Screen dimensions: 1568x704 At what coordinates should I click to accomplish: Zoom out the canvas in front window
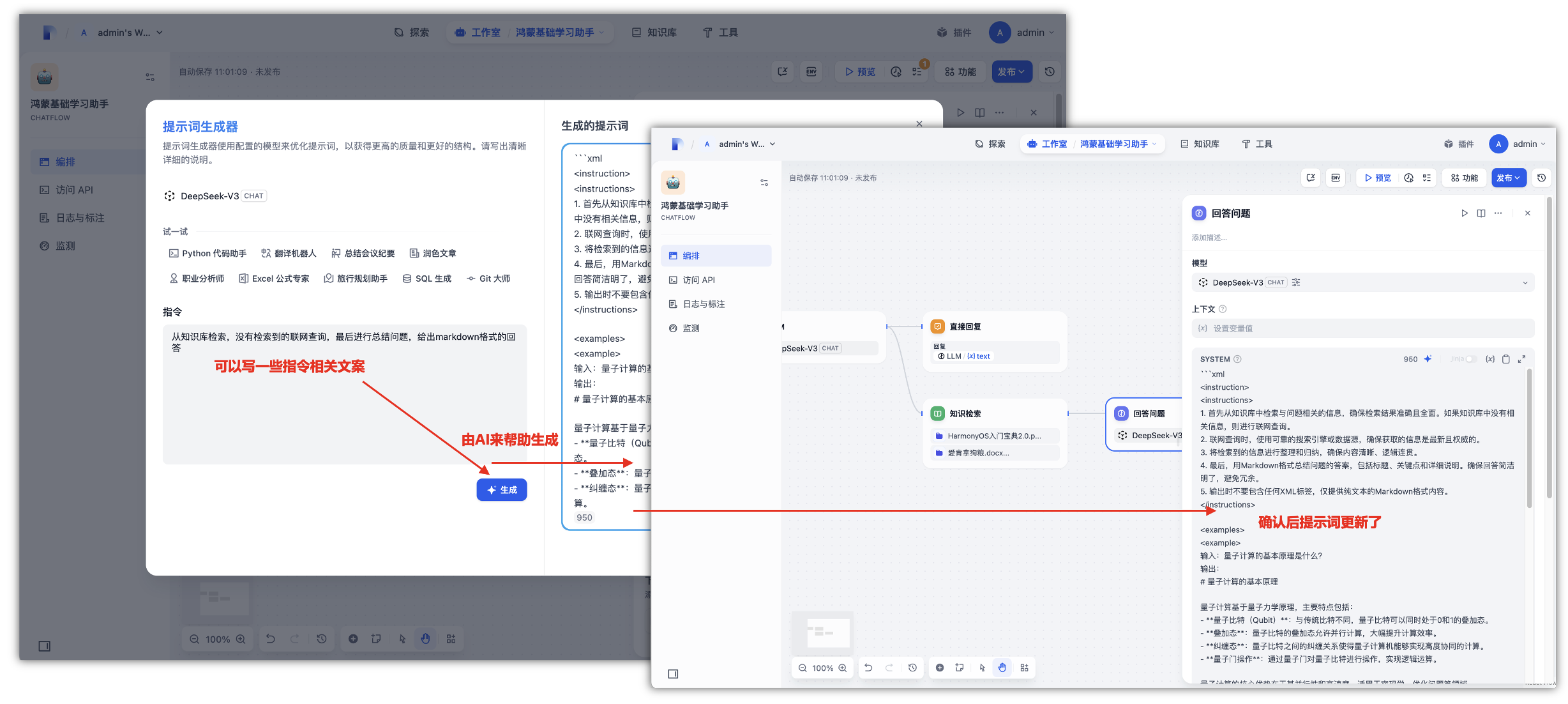(x=803, y=668)
